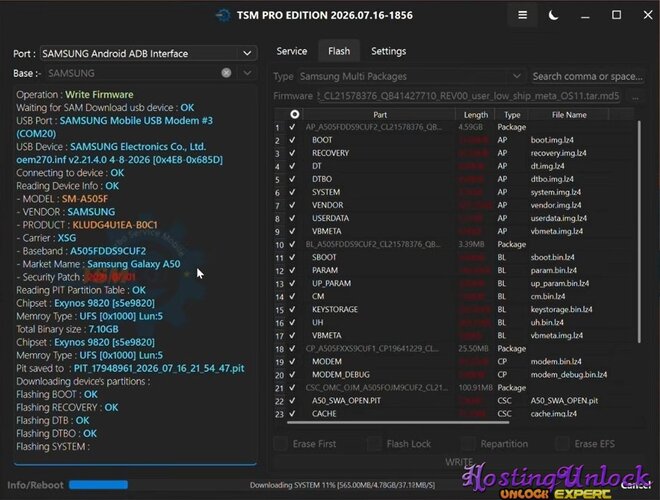Uncheck the BOOT partition row
Image resolution: width=660 pixels, height=500 pixels.
coord(292,140)
